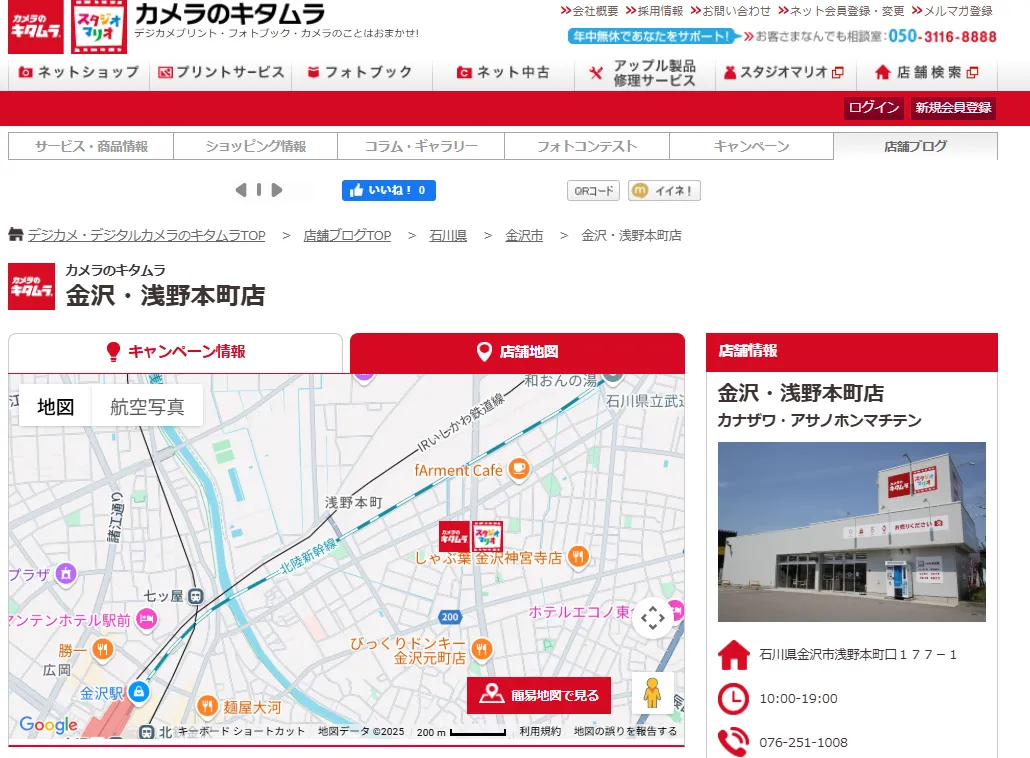The width and height of the screenshot is (1030, 758).
Task: Click the phone icon beside 076-251-1008
Action: pos(733,742)
